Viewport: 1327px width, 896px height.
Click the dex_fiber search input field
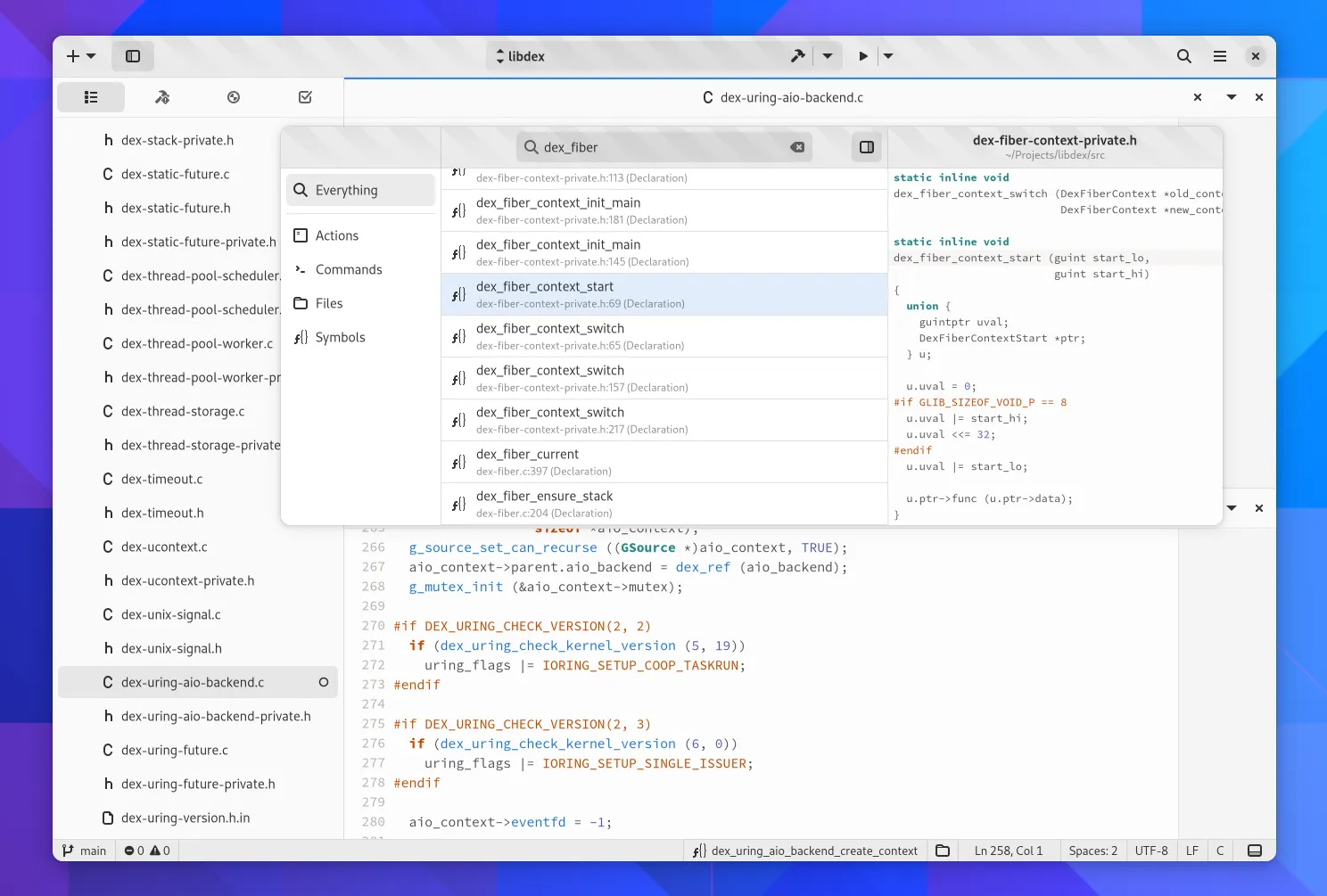(660, 147)
